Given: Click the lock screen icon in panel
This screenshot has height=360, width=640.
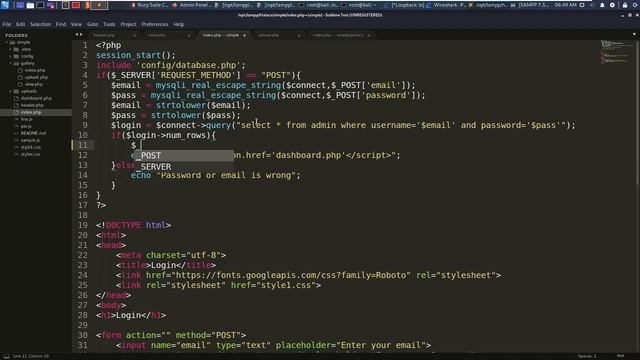Looking at the screenshot, I should (x=624, y=5).
